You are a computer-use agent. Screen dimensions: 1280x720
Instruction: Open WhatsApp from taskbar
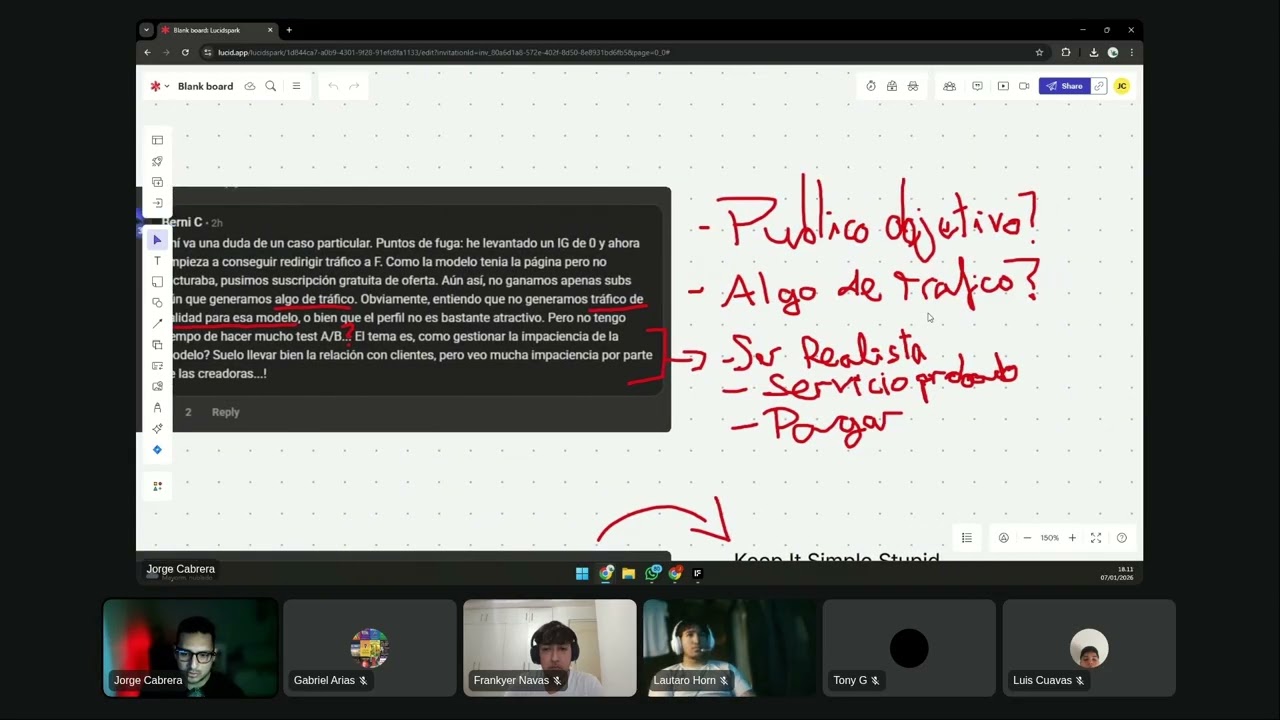[653, 573]
